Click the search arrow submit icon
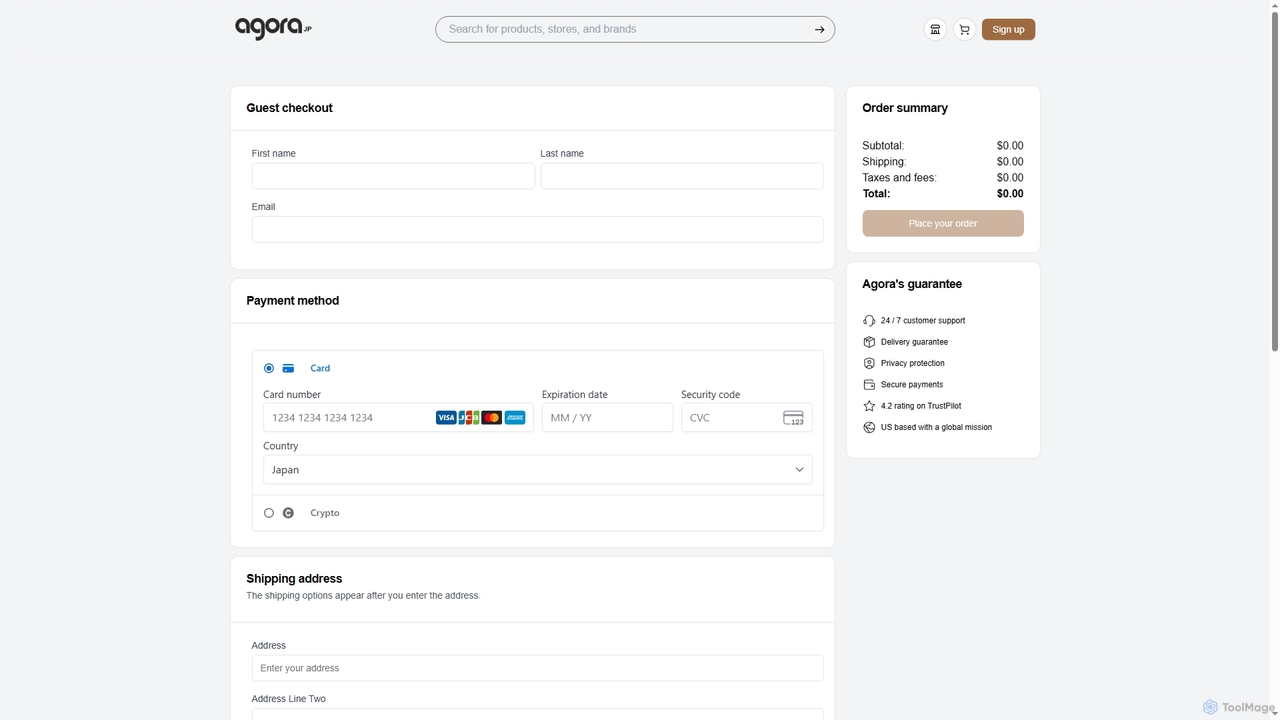Viewport: 1280px width, 720px height. pos(819,29)
